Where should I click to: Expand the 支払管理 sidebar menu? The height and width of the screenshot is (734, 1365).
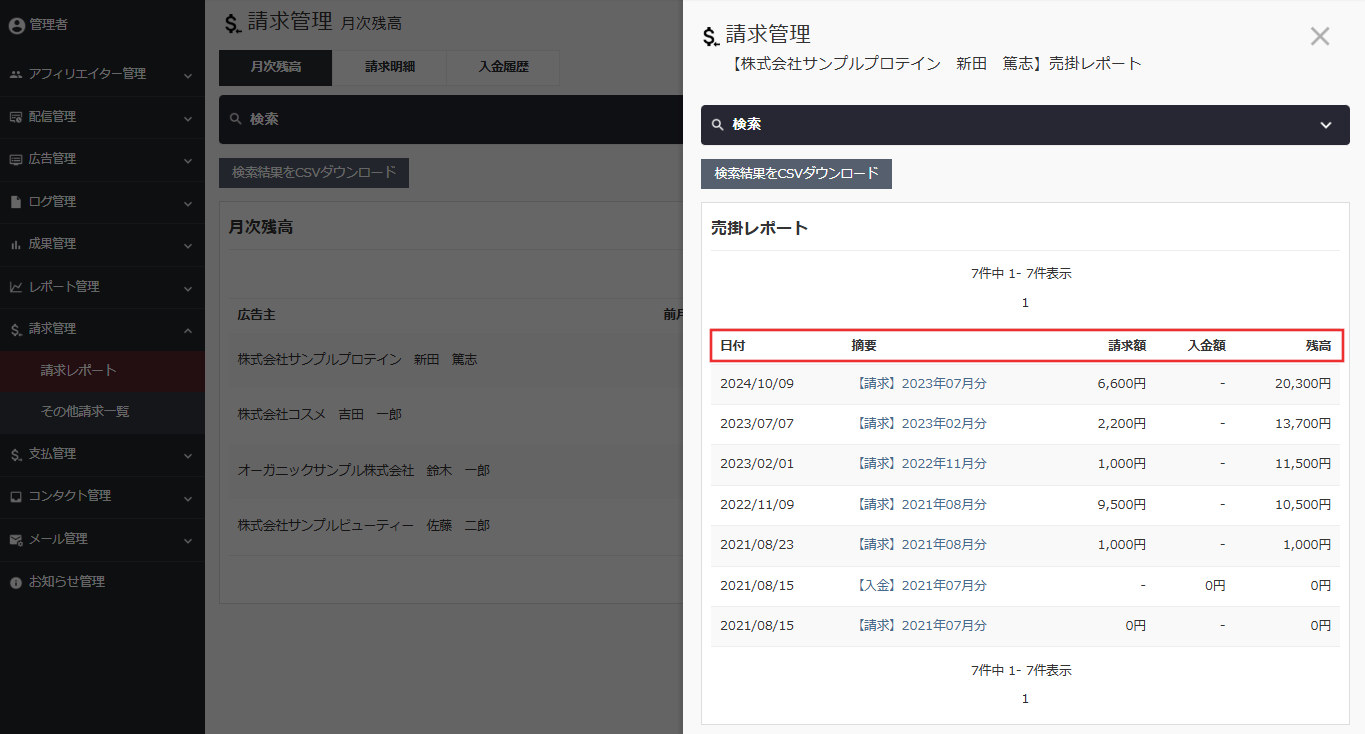click(x=188, y=454)
